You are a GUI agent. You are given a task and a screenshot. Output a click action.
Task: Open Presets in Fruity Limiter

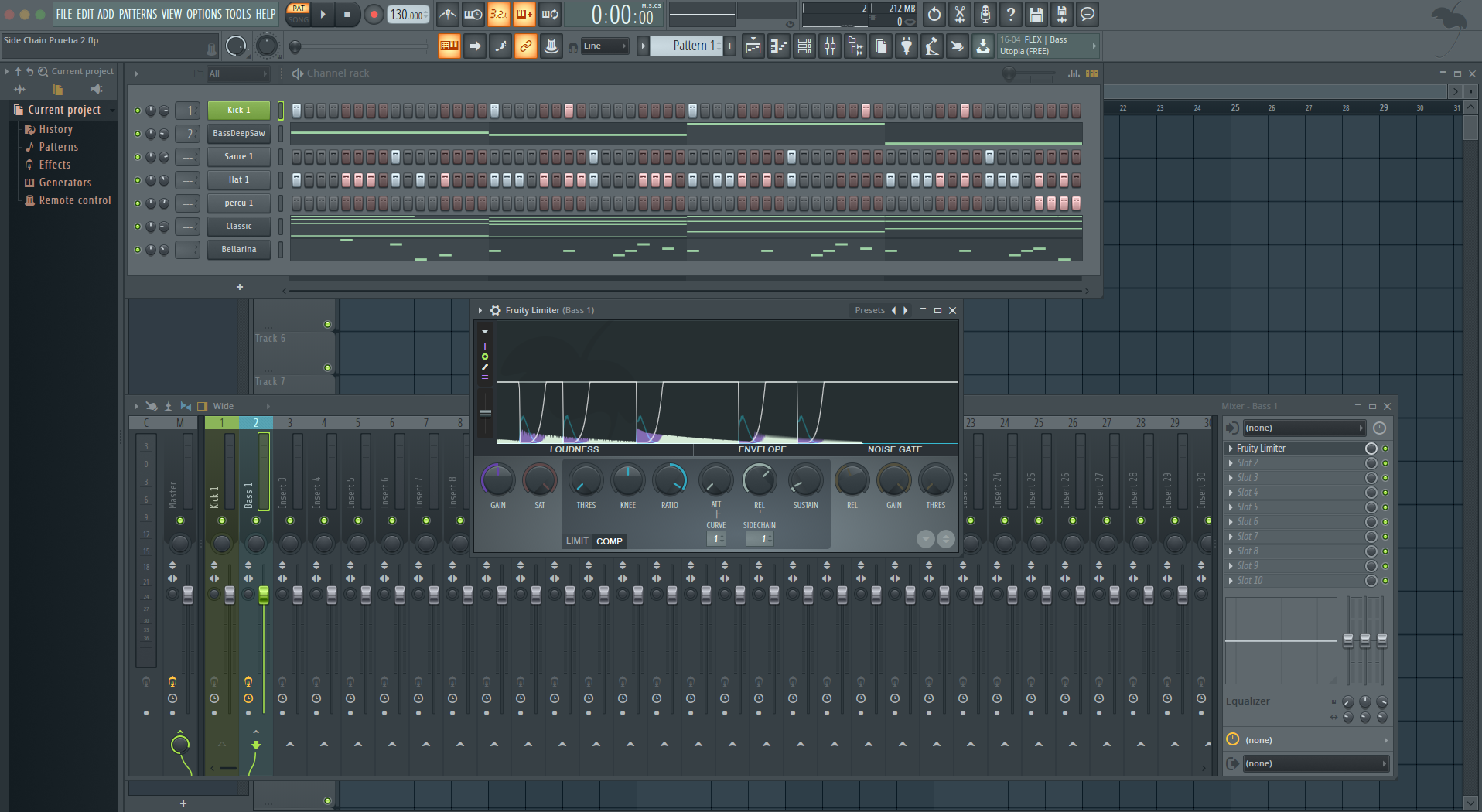pos(869,310)
